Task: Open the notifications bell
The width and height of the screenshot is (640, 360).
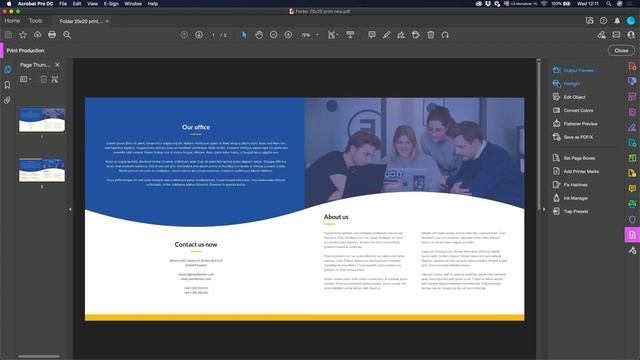Action: coord(617,20)
